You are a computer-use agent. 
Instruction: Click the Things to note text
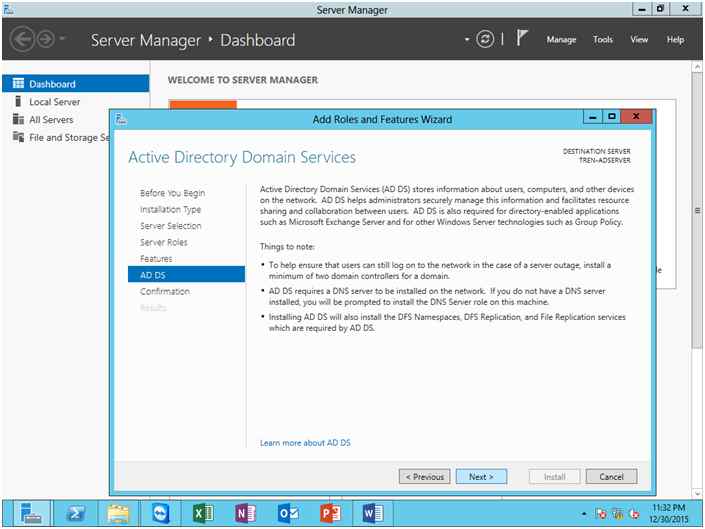(287, 246)
